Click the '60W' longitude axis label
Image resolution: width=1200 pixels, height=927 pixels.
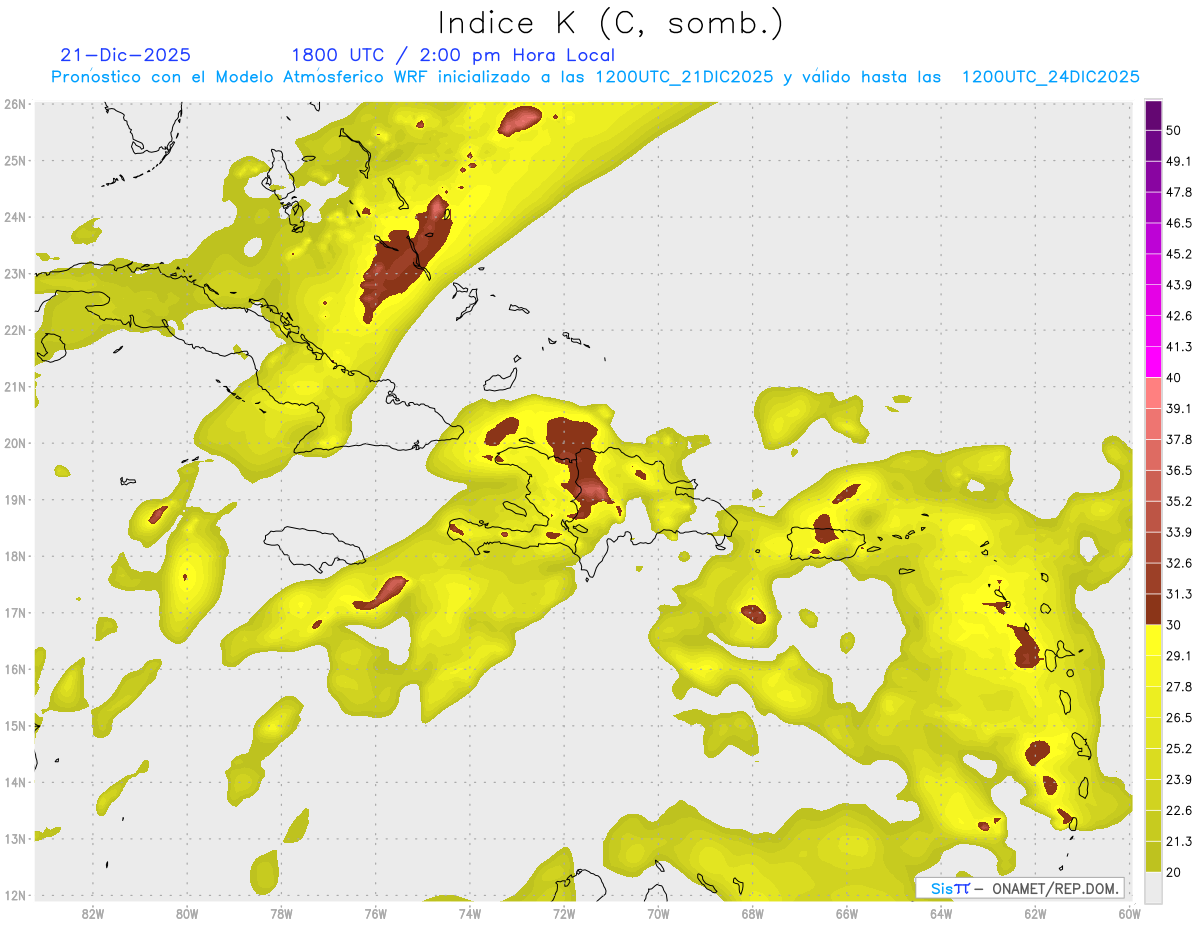[1130, 914]
